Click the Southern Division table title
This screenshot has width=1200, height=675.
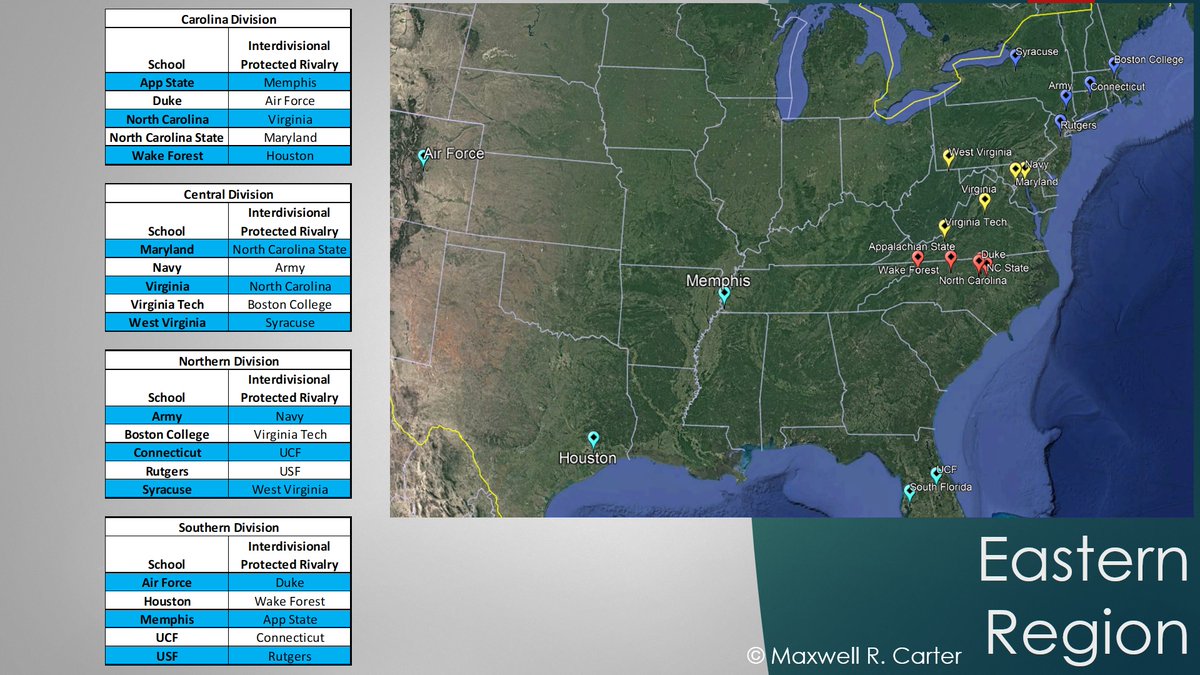229,527
